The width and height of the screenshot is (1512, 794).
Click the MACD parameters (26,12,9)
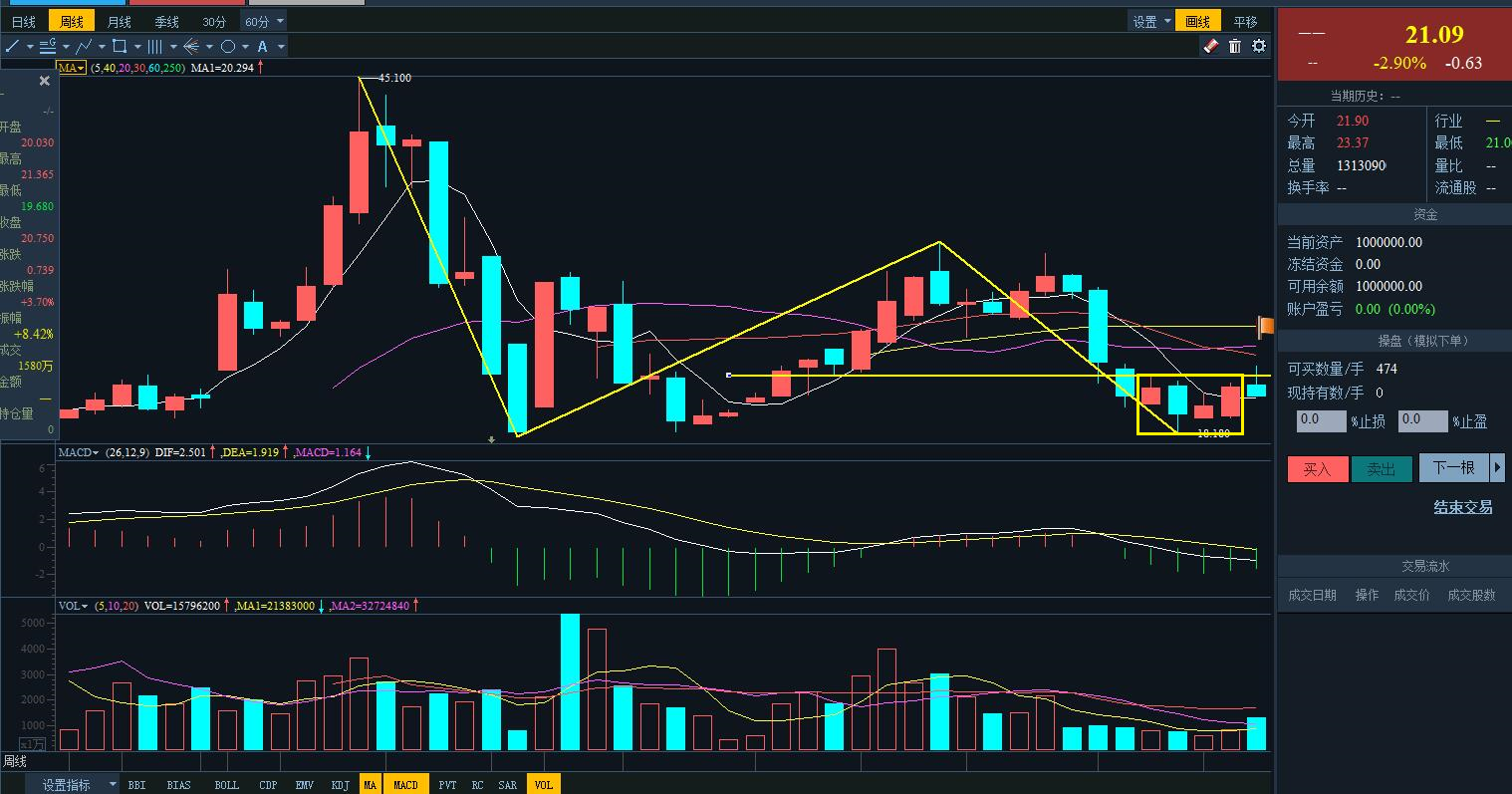129,452
